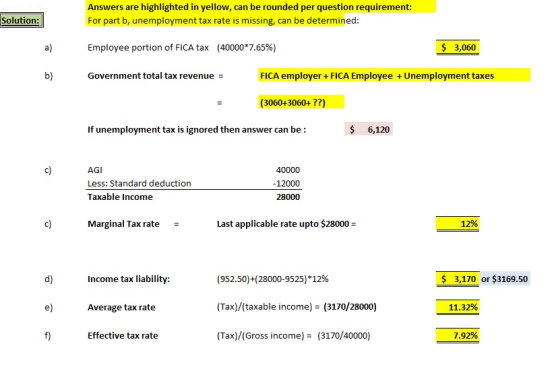The image size is (560, 379).
Task: Click the 'Answers are highlighted in yellow' heading
Action: [x=249, y=7]
